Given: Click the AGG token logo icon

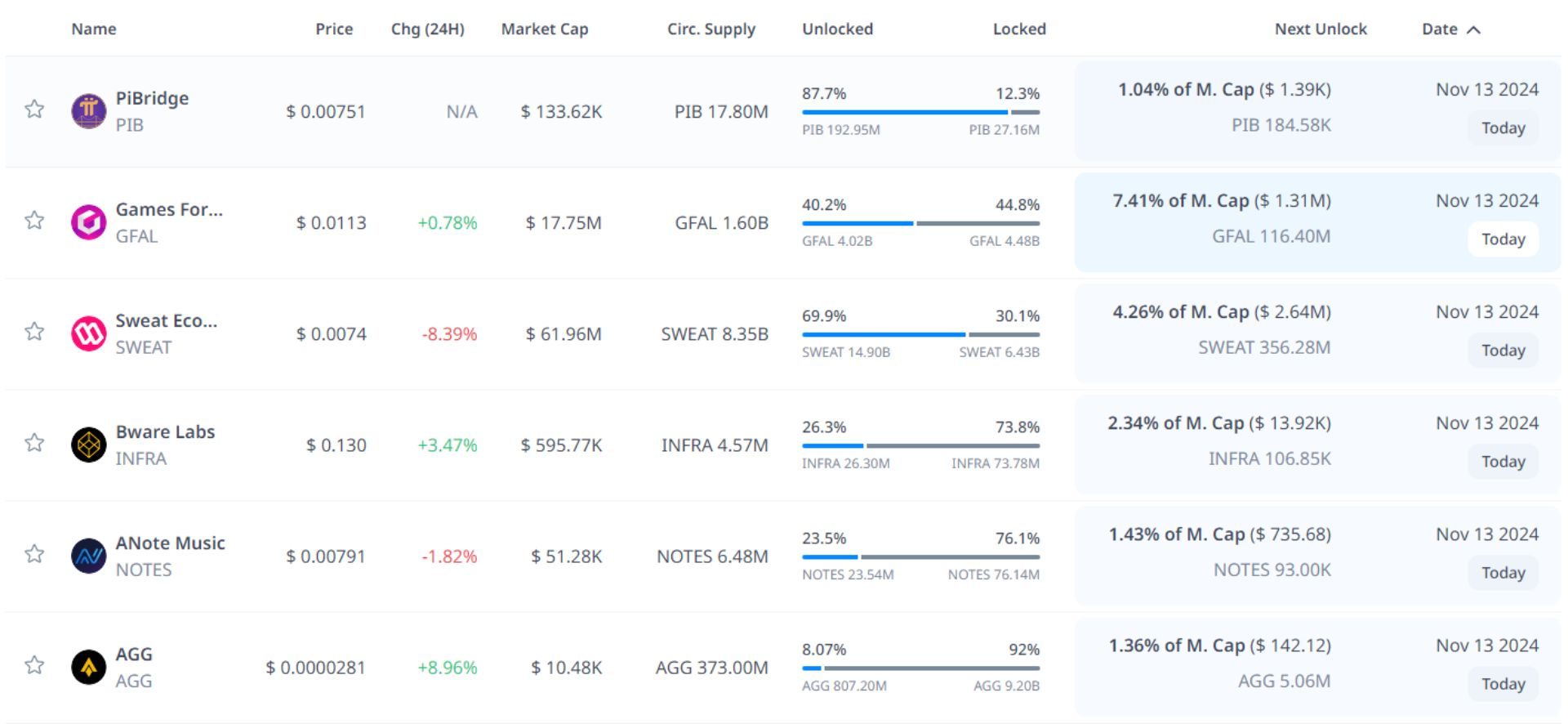Looking at the screenshot, I should tap(88, 667).
